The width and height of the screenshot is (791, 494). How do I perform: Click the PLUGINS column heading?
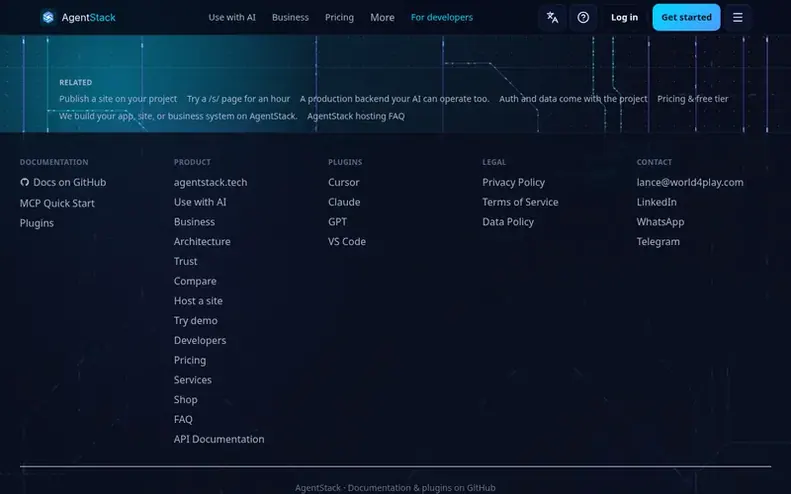click(x=345, y=162)
